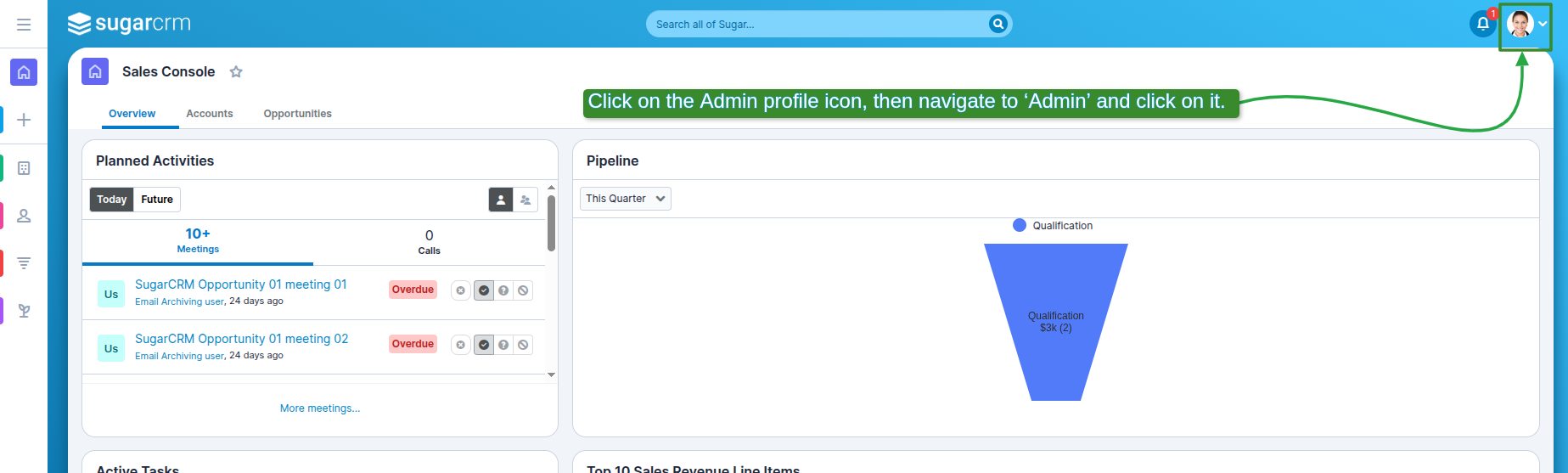Open the Admin profile avatar menu
Image resolution: width=1568 pixels, height=473 pixels.
(1525, 24)
